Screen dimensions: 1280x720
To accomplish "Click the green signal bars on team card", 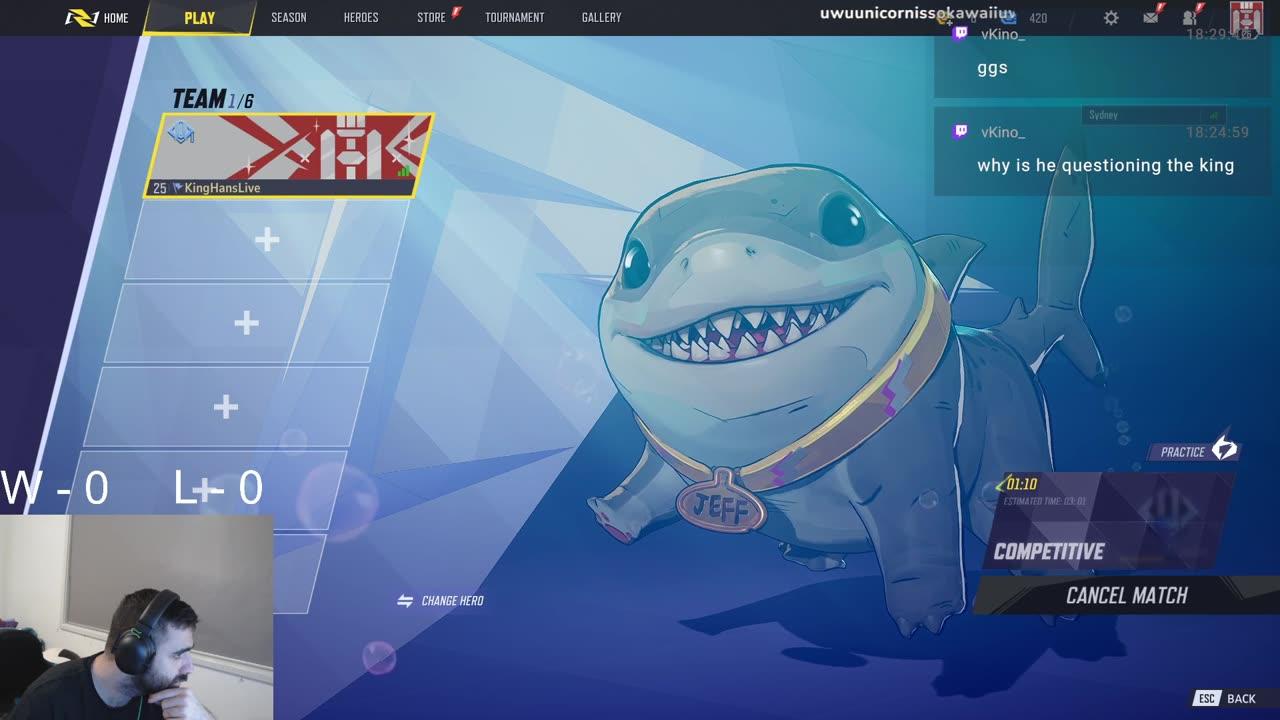I will (x=404, y=171).
